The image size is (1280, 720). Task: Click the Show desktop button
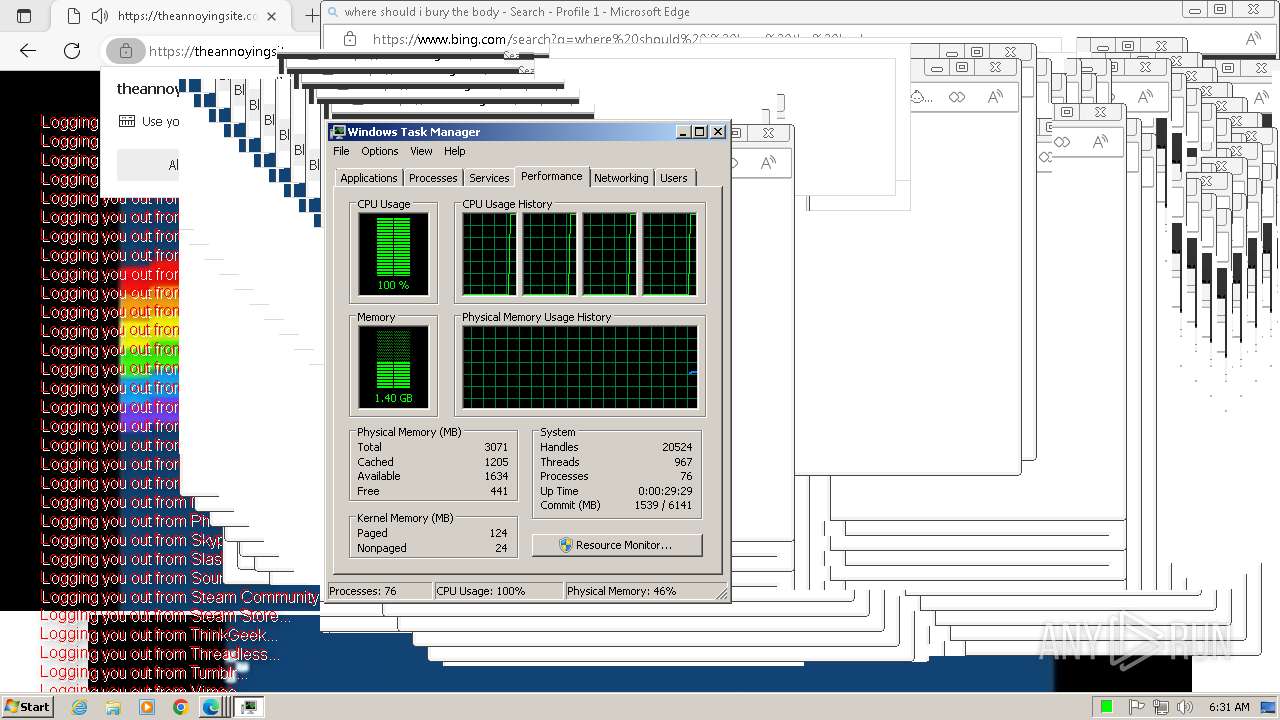[x=1270, y=707]
